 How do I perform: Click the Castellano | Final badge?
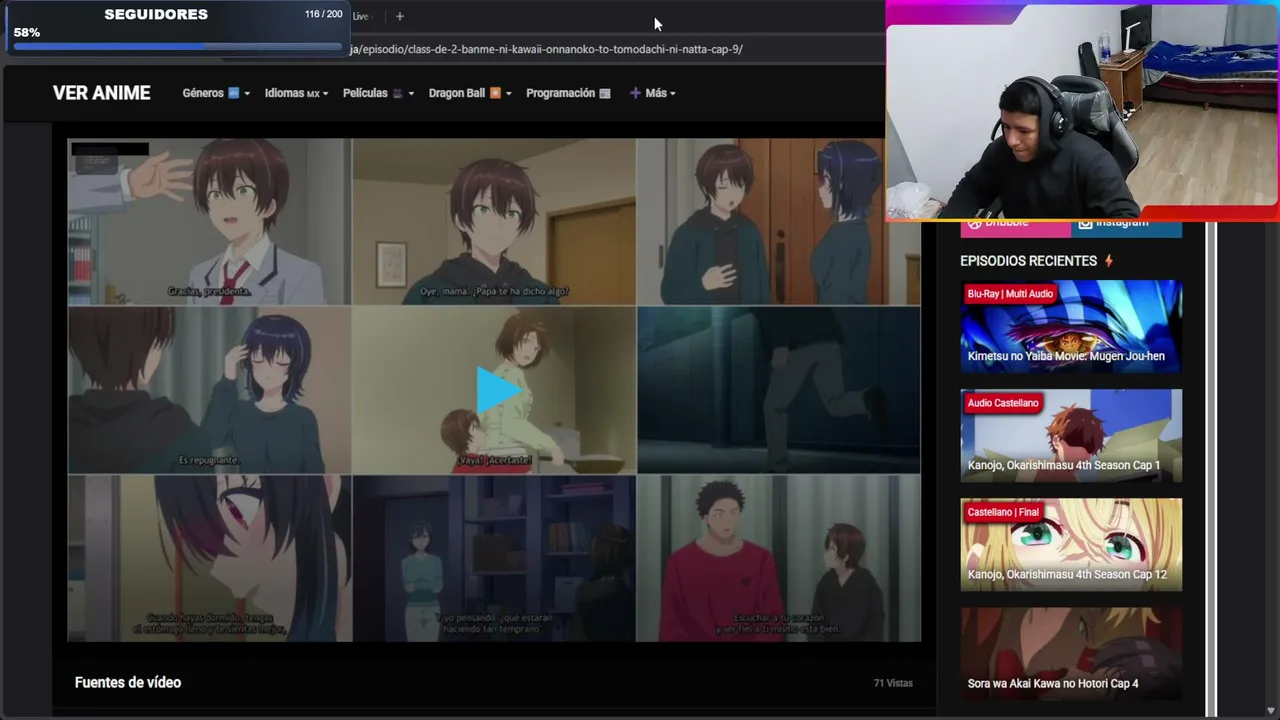point(1003,512)
